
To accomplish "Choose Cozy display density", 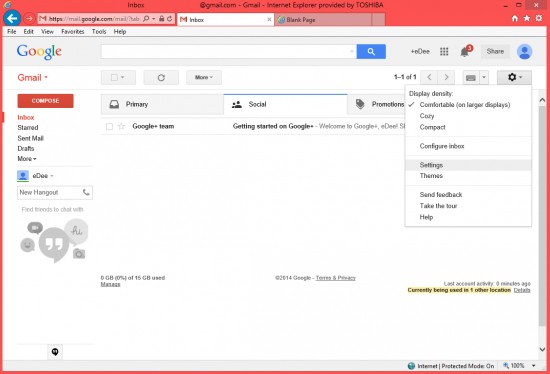I will pos(427,116).
